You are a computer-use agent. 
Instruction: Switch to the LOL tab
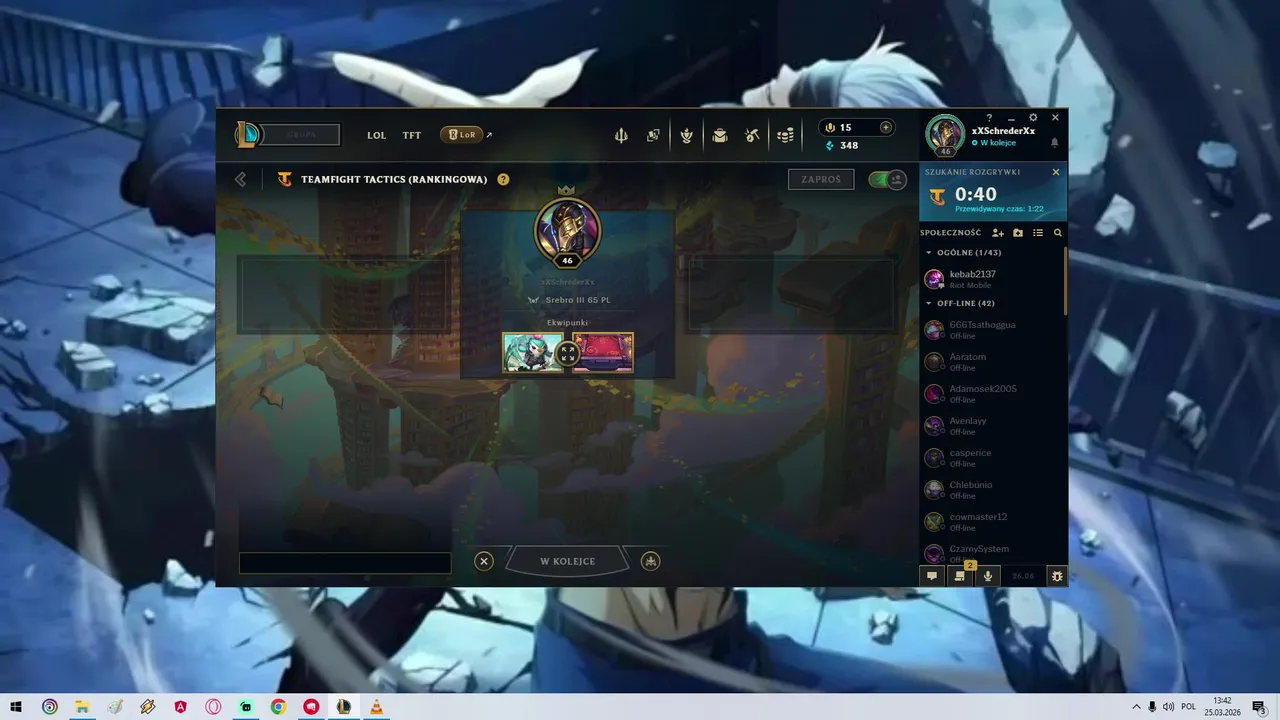point(376,135)
